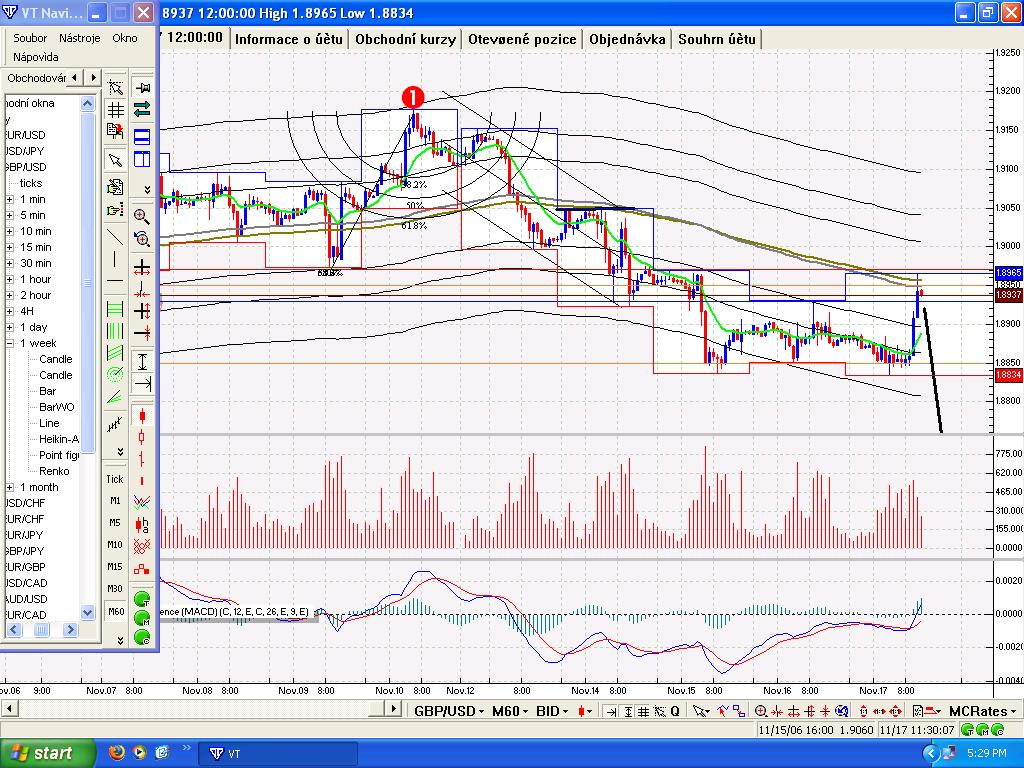
Task: Tile windows vertically icon
Action: click(x=142, y=159)
